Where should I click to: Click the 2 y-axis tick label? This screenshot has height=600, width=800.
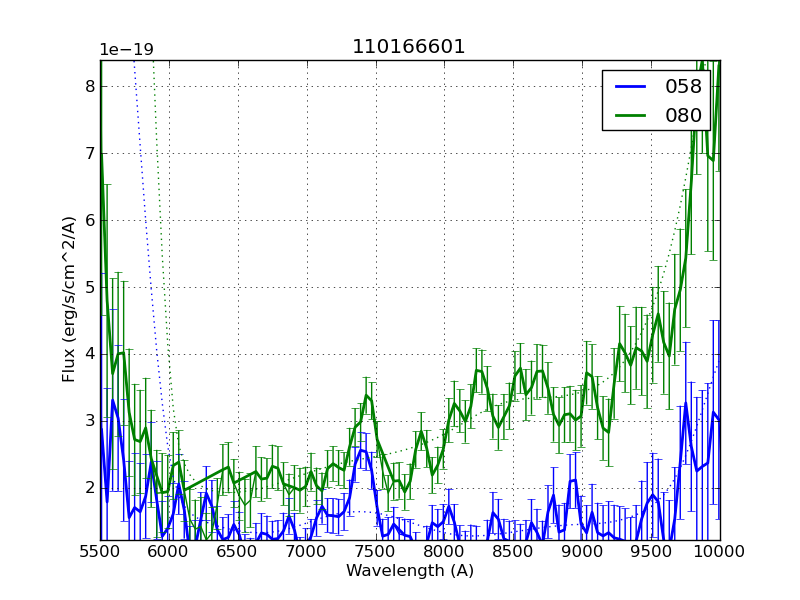tap(90, 487)
